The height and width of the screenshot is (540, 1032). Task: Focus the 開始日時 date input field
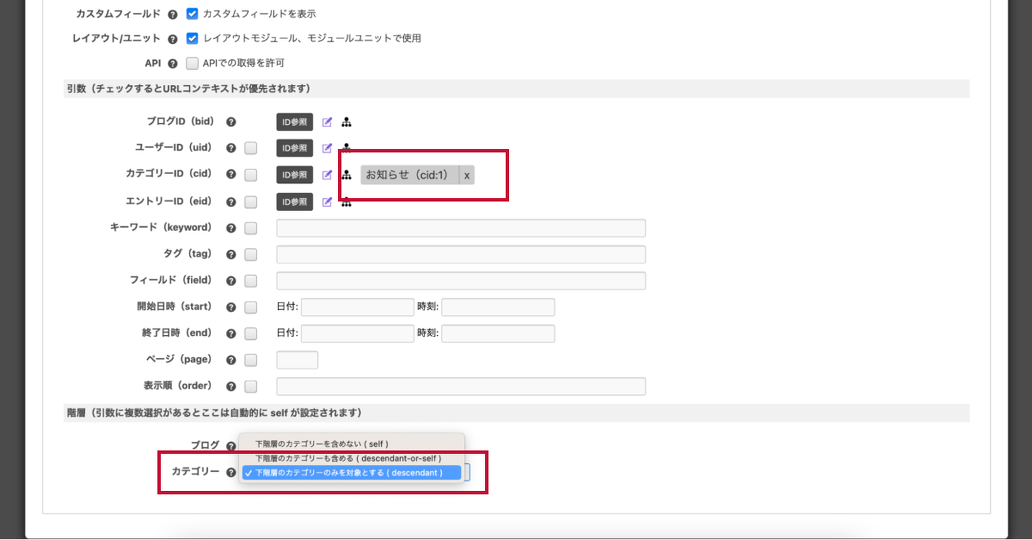pyautogui.click(x=357, y=307)
